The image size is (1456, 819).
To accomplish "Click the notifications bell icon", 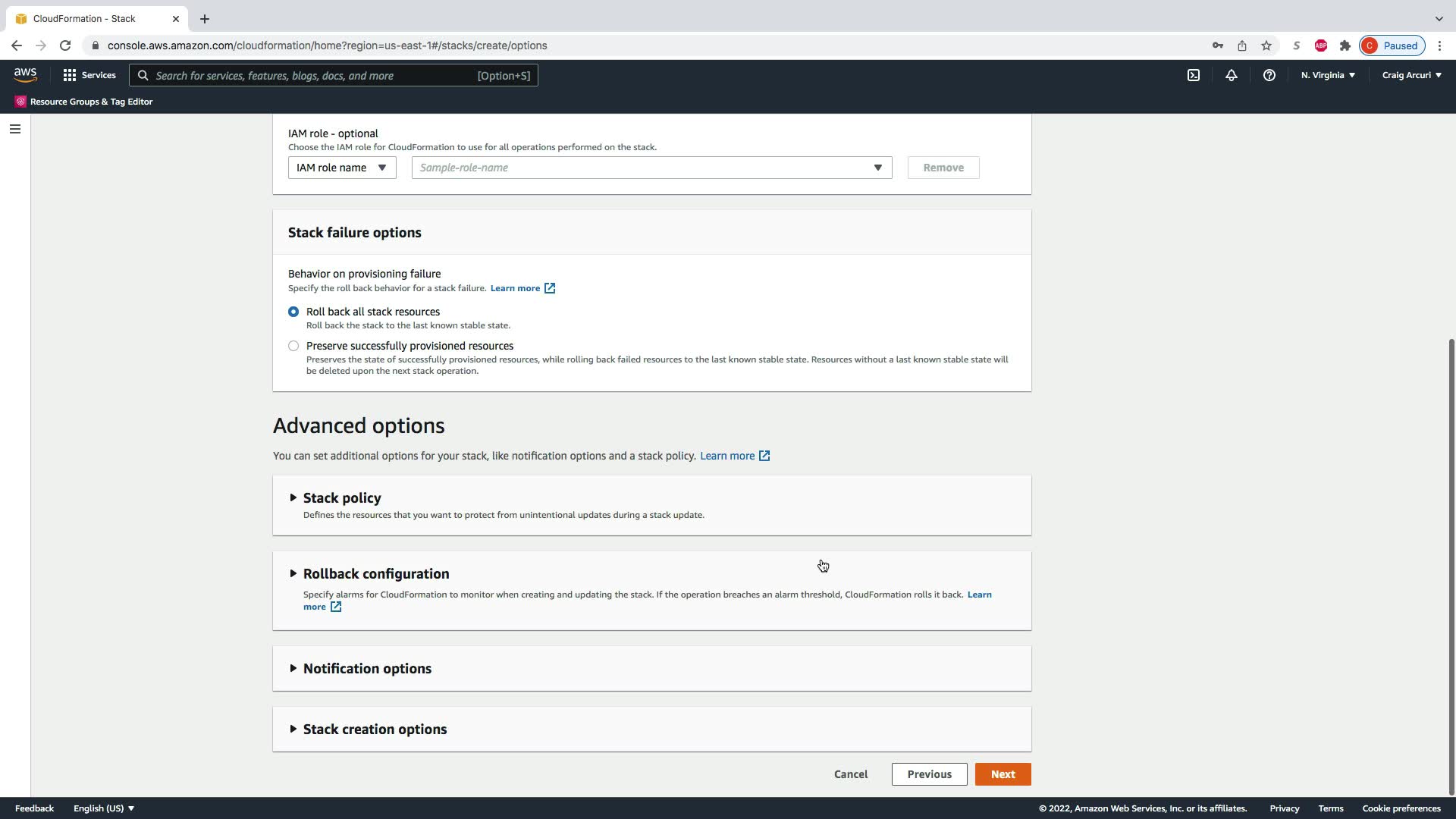I will coord(1232,75).
